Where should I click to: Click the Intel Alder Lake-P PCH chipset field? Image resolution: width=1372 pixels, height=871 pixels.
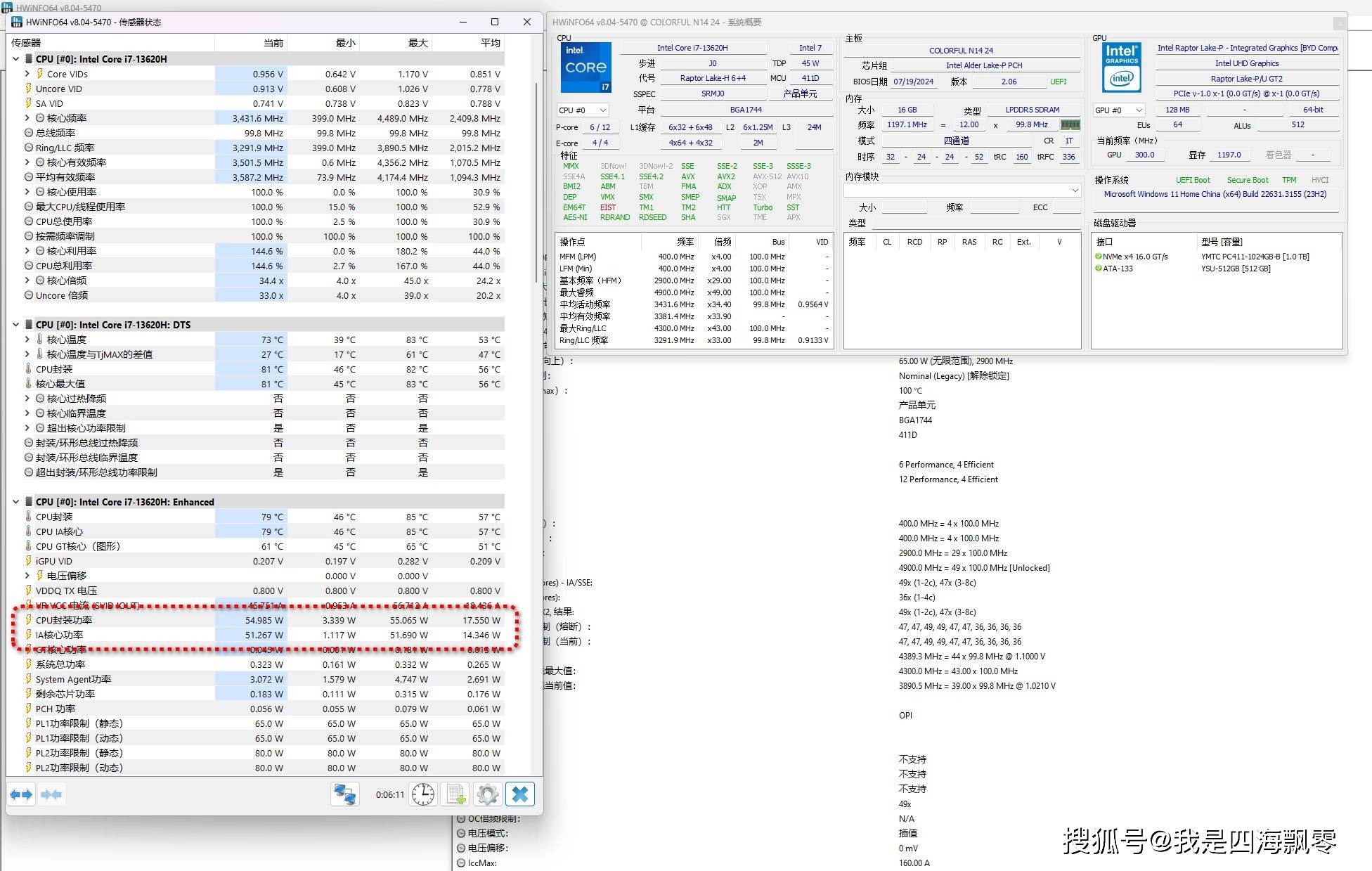(x=984, y=65)
